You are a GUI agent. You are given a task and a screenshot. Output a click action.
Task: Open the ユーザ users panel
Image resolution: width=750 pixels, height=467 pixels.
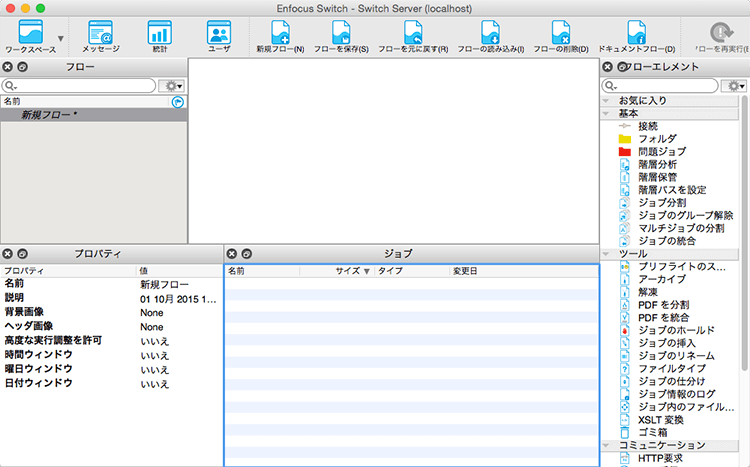(218, 35)
